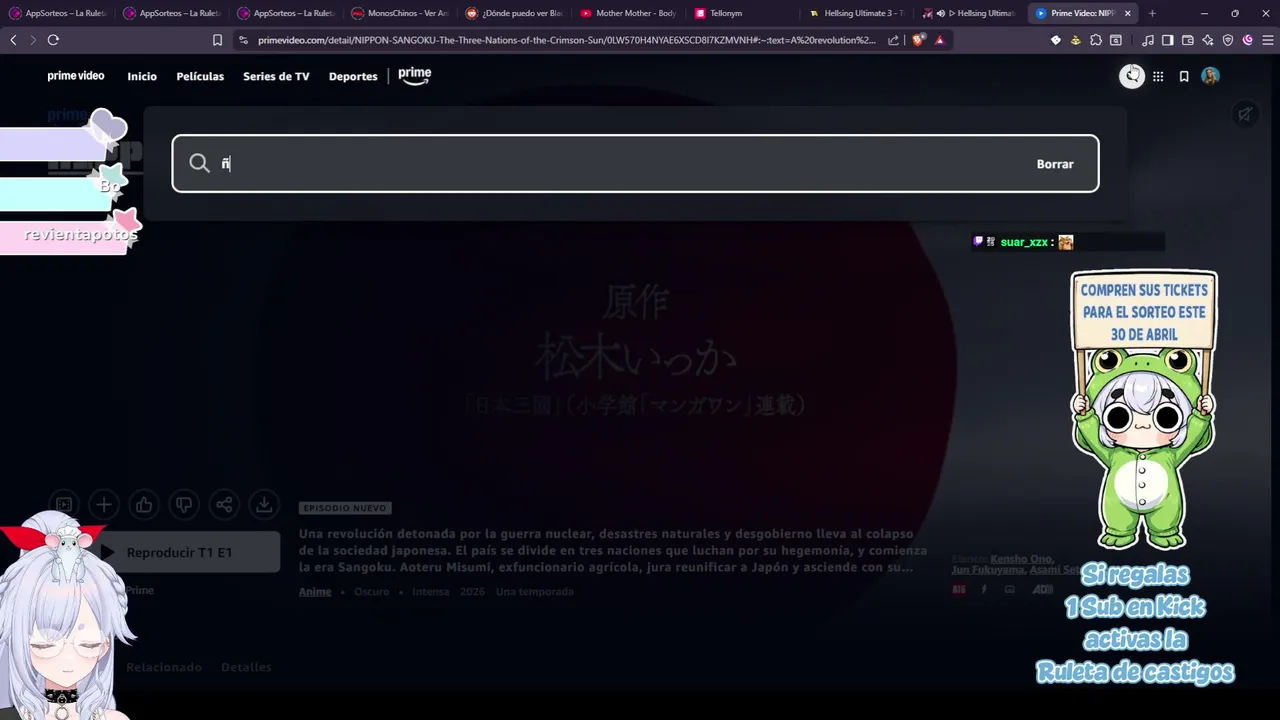Click the download icon
Image resolution: width=1280 pixels, height=720 pixels.
click(264, 505)
